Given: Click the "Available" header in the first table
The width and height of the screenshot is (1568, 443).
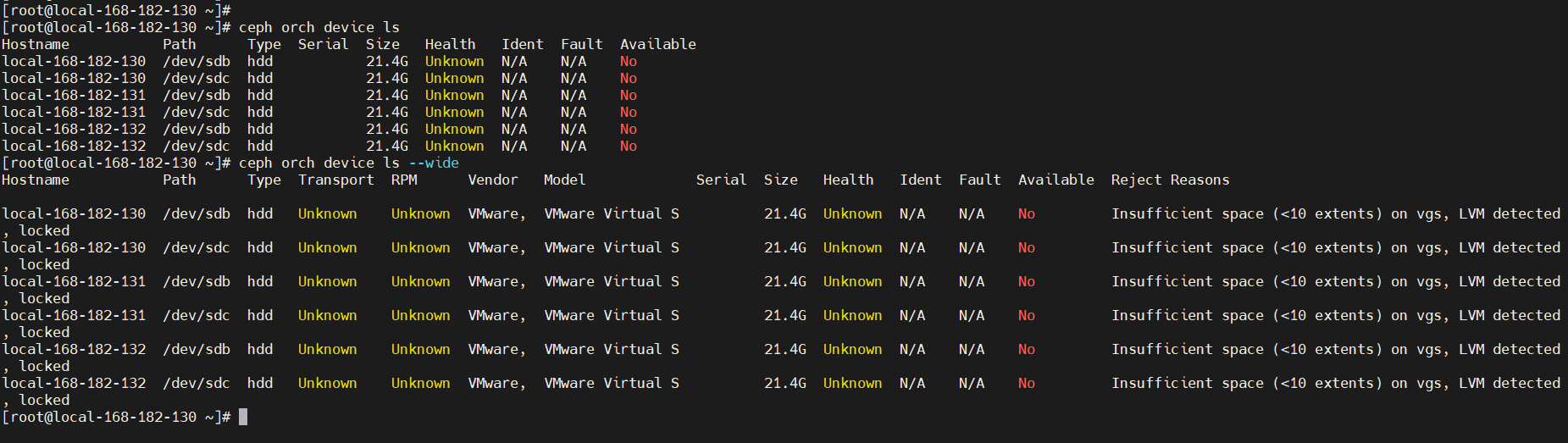Looking at the screenshot, I should (x=657, y=44).
